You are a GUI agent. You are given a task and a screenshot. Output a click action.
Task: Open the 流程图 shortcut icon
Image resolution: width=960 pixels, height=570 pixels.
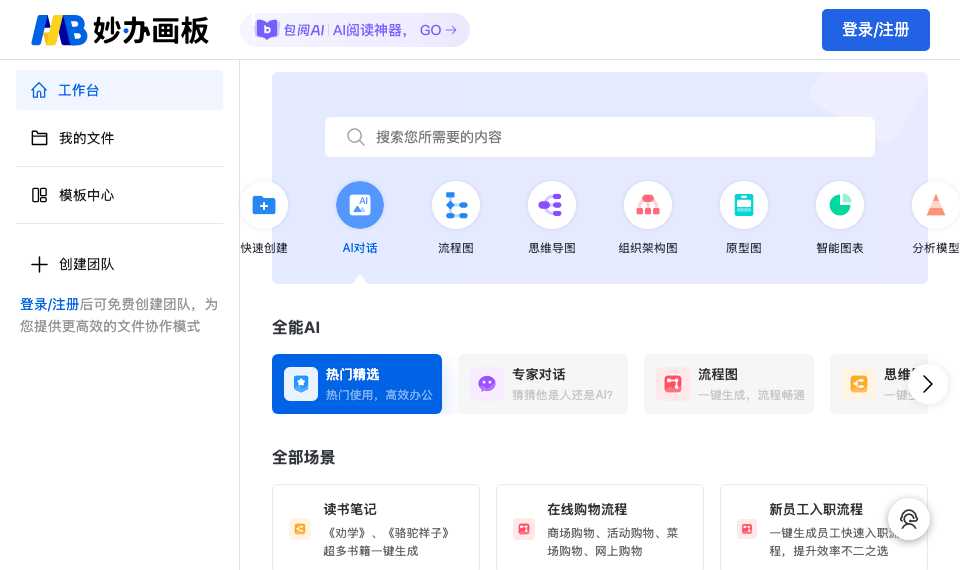coord(456,205)
